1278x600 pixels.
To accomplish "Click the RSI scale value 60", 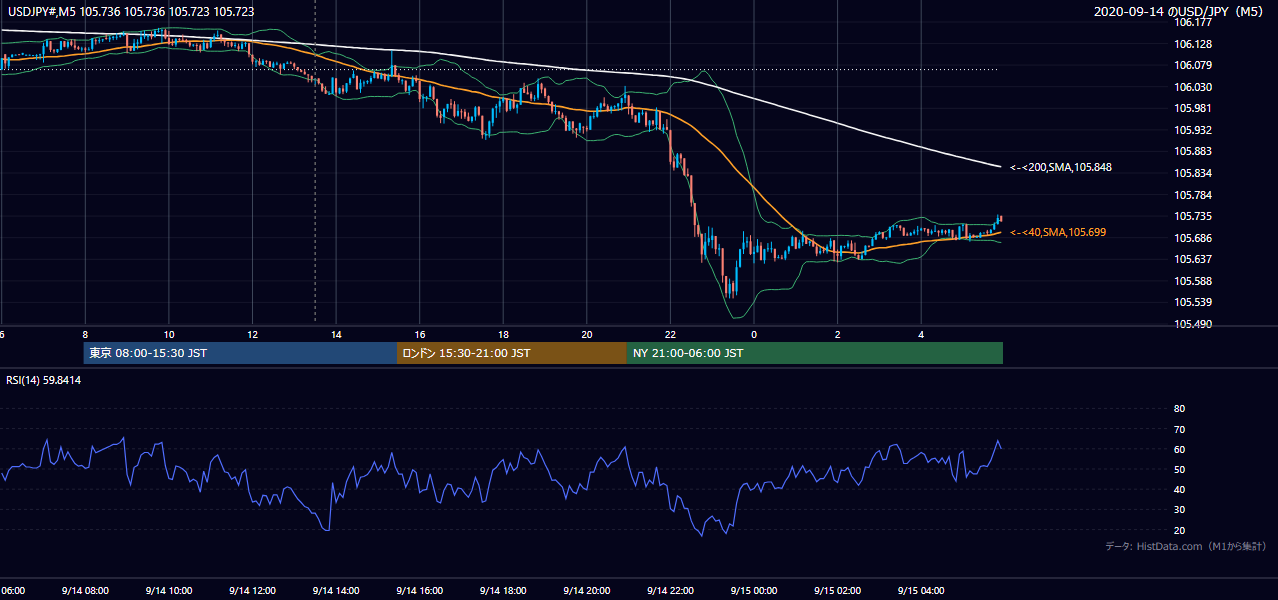I will [1179, 449].
